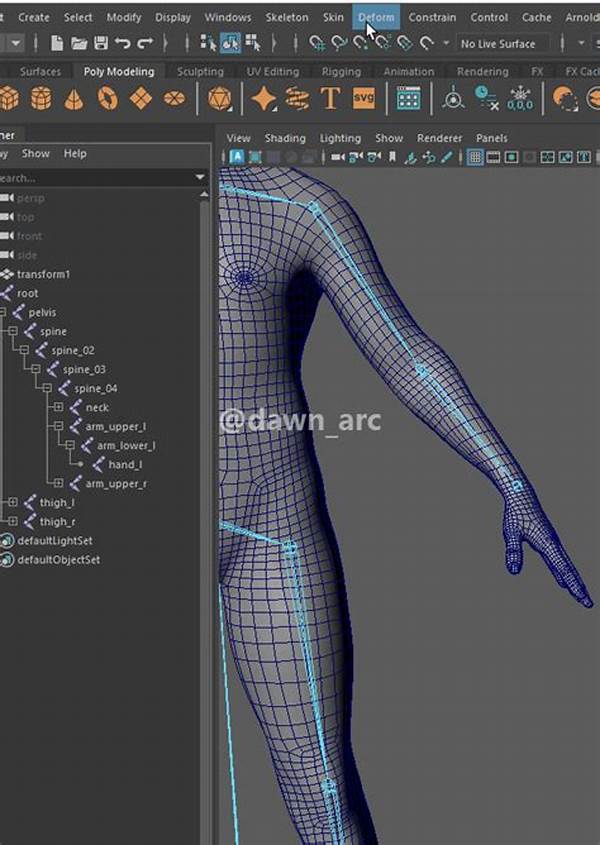Collapse the arm_upper_l joint

[58, 426]
